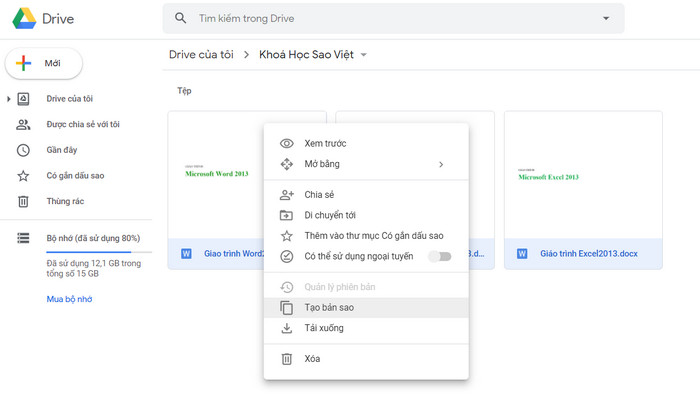This screenshot has height=398, width=700.
Task: Click the offline checkmark circle icon
Action: point(287,256)
